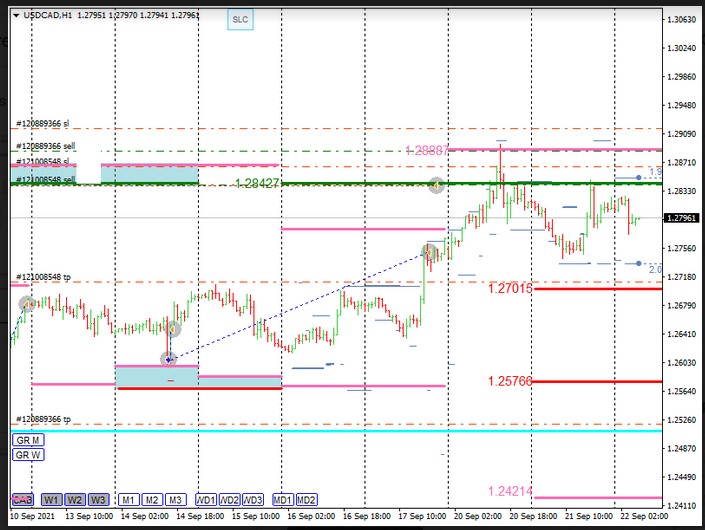The image size is (705, 530).
Task: Click the 17 Sep 10:00 time label
Action: [x=422, y=516]
